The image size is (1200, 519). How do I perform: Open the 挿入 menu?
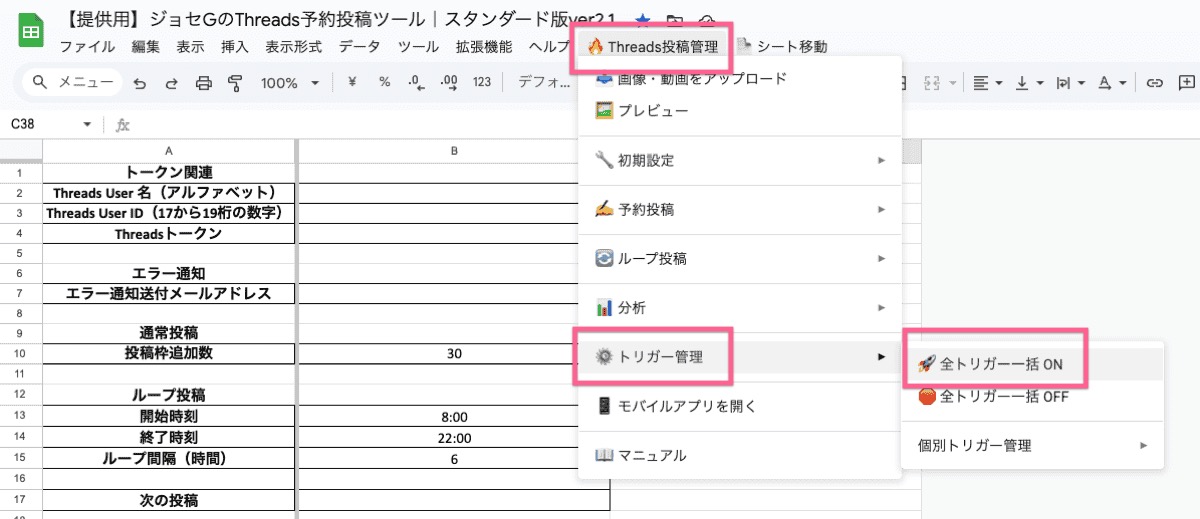pos(235,47)
